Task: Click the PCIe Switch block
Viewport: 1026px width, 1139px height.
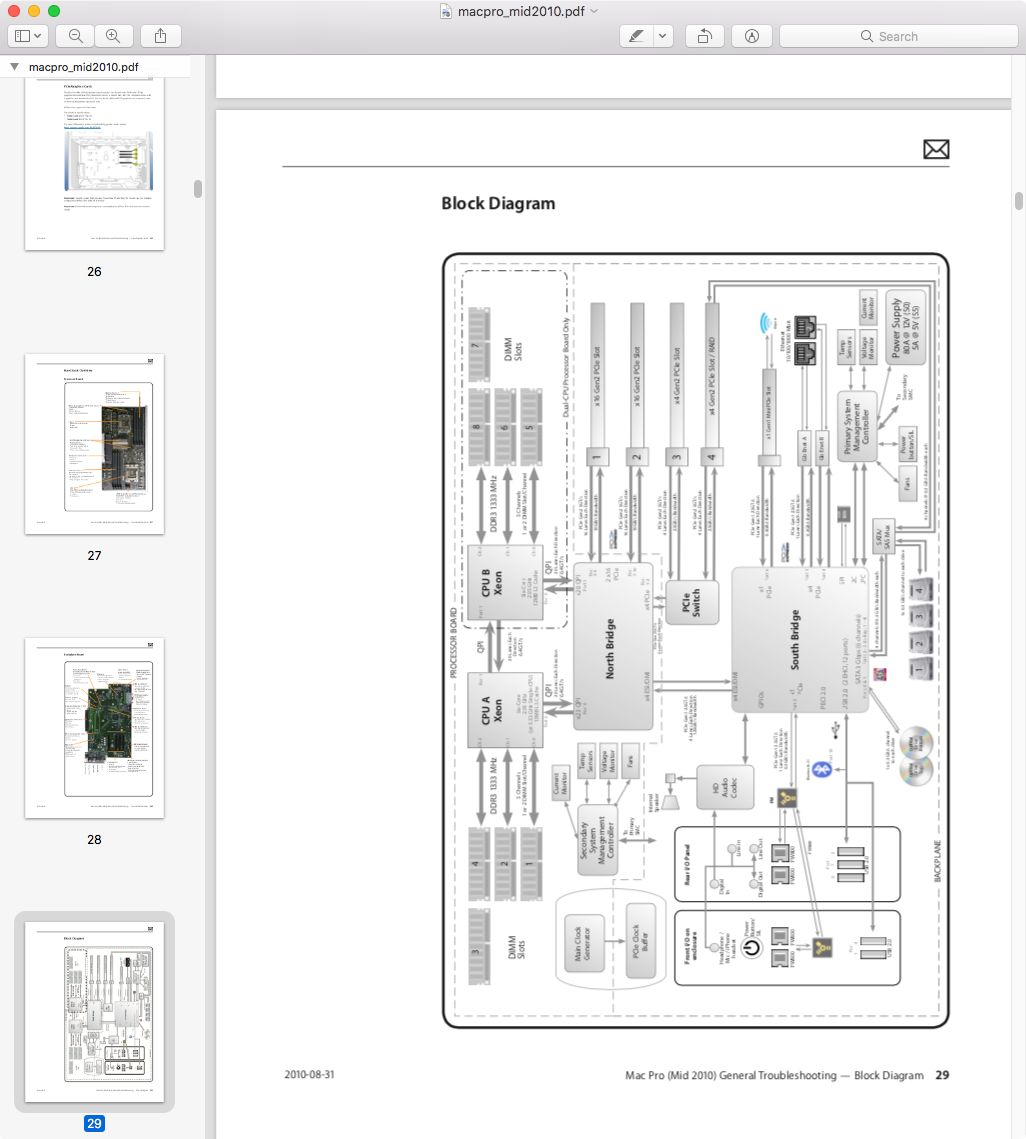Action: [x=692, y=602]
